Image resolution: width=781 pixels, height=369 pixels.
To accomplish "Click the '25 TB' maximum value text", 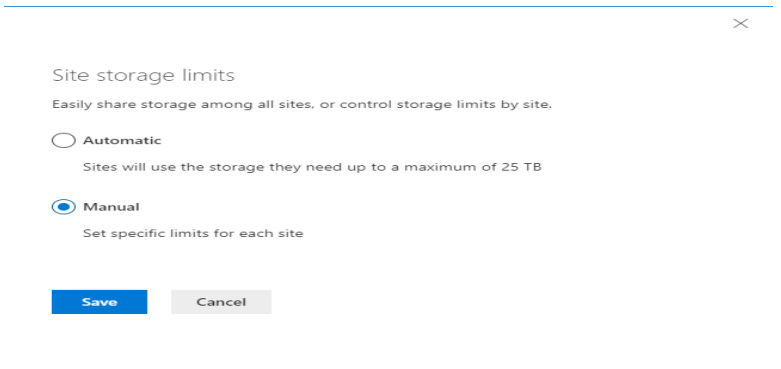I will [x=521, y=166].
